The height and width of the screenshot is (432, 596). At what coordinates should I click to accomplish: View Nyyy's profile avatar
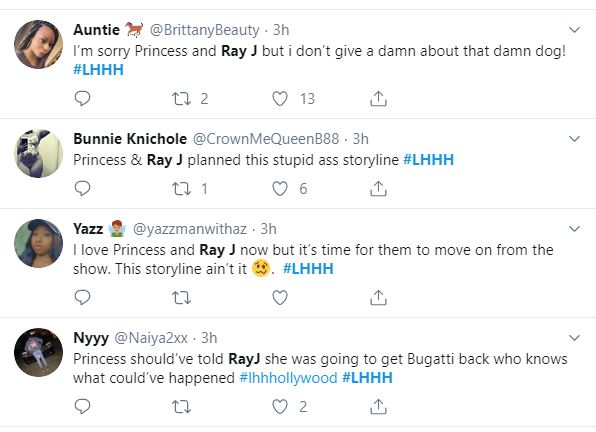pos(38,352)
